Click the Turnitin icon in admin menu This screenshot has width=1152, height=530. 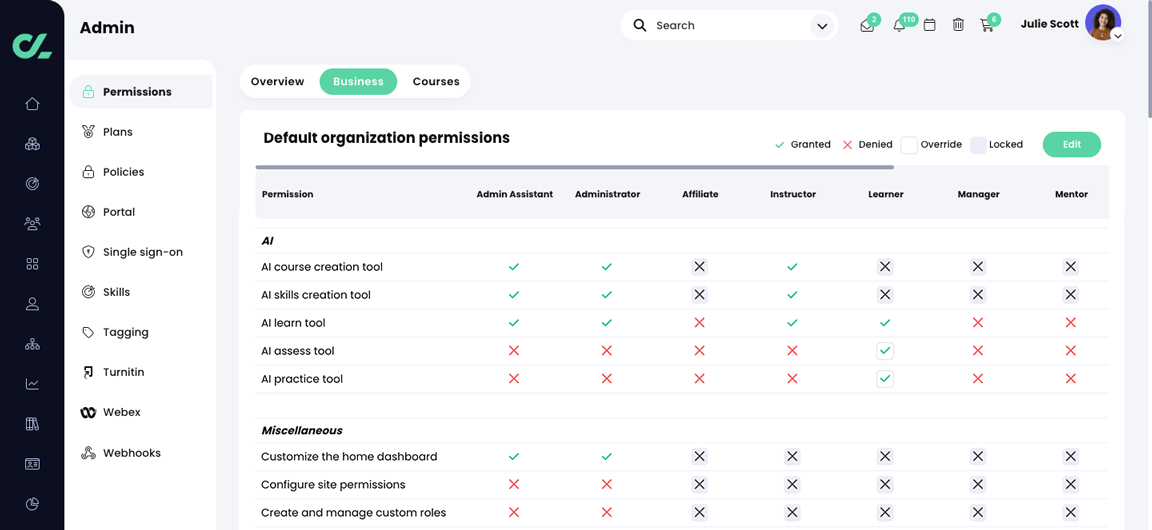point(88,373)
